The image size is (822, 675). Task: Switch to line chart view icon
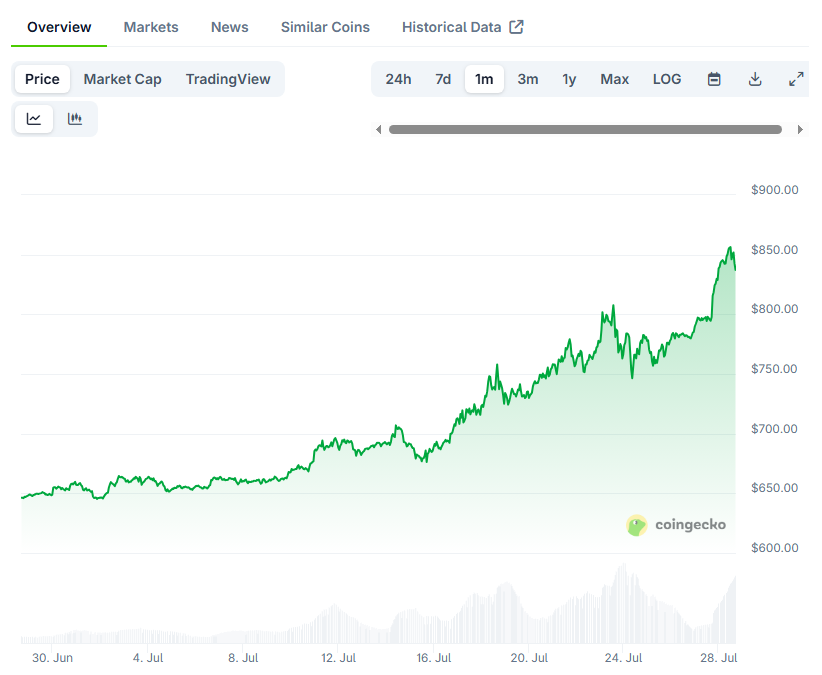pos(34,119)
